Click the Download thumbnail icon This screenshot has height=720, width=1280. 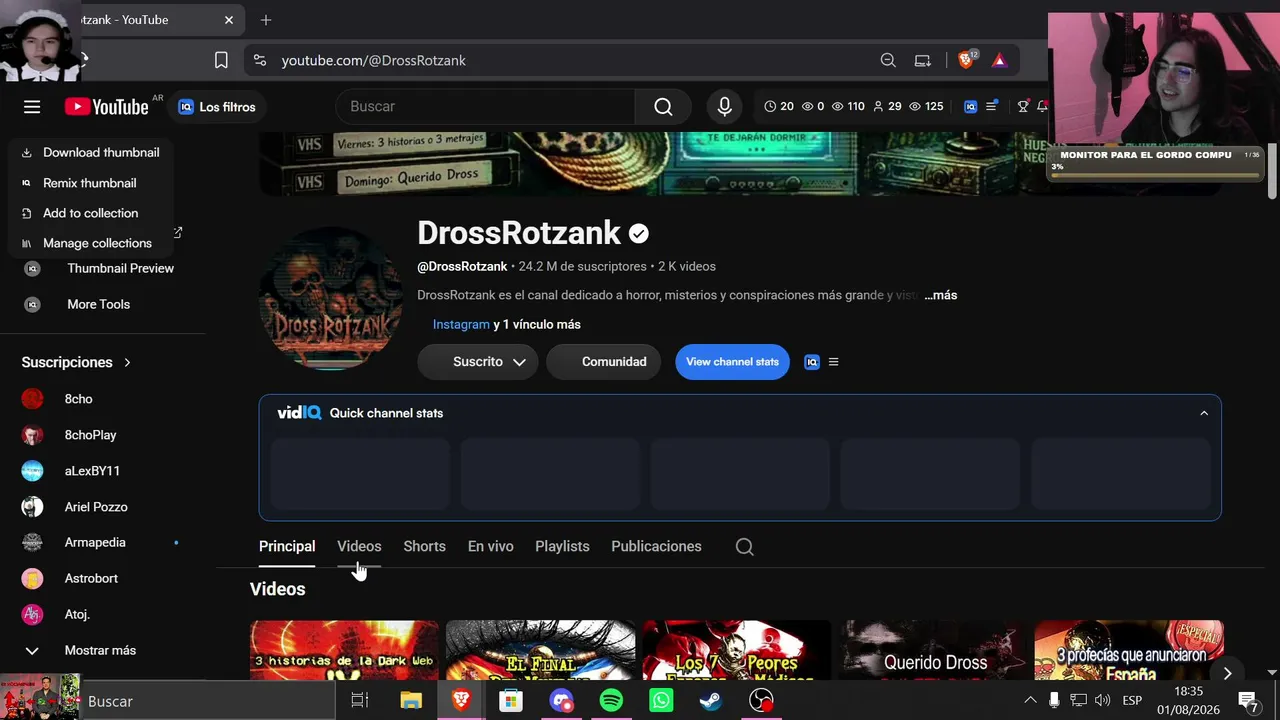coord(27,153)
